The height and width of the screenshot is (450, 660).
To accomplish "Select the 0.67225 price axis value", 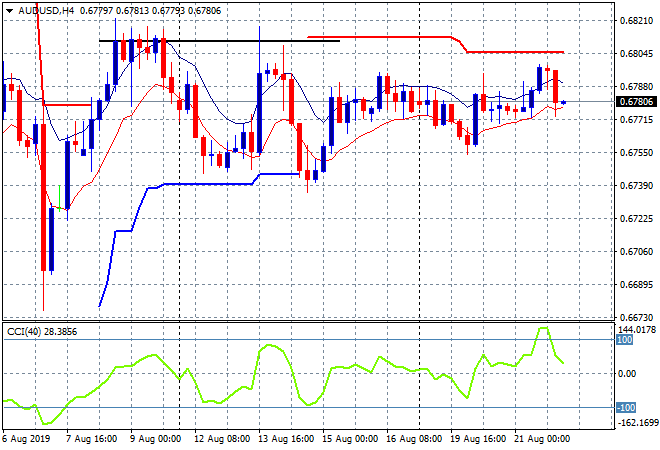I will [x=636, y=219].
